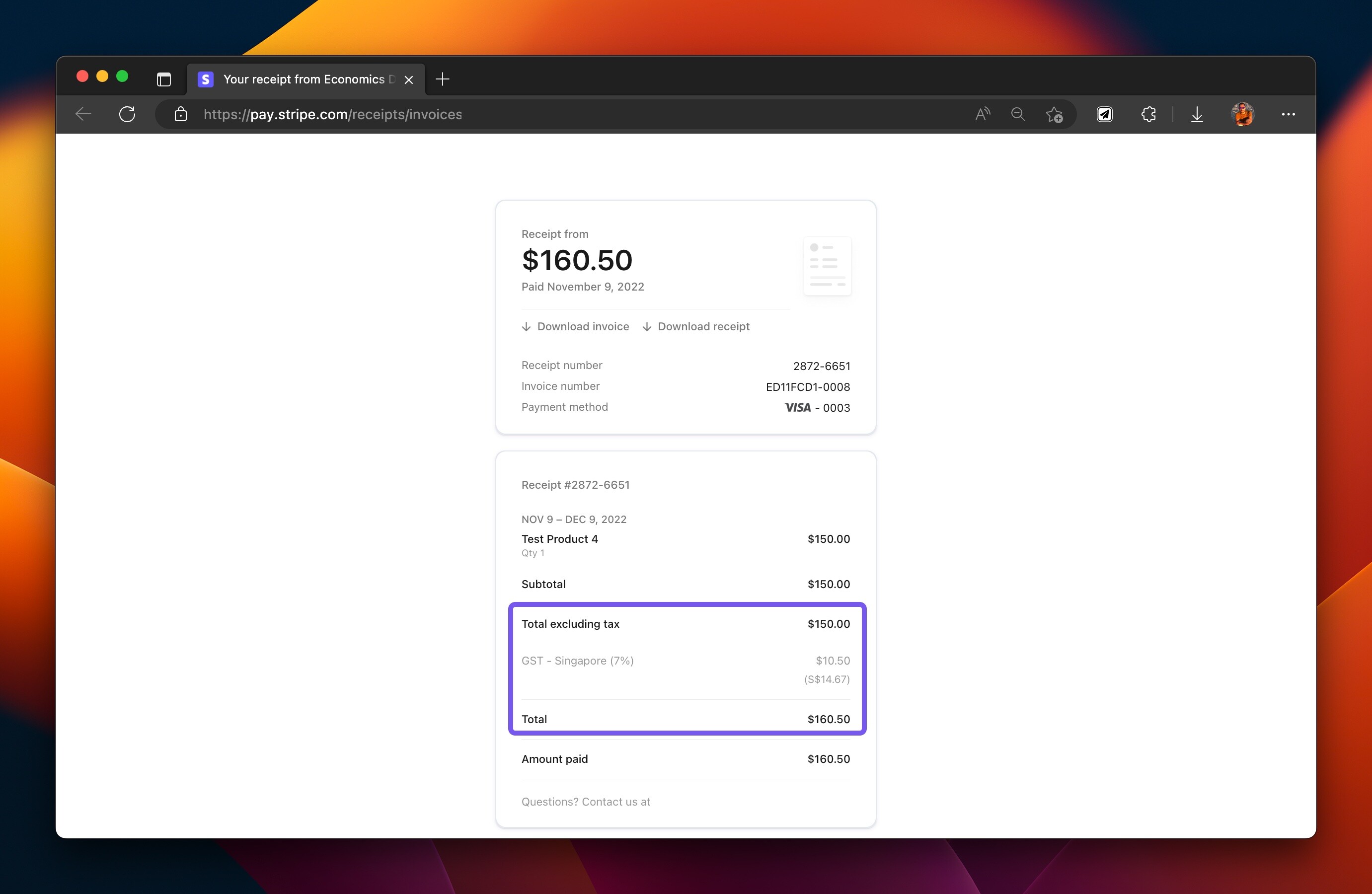Viewport: 1372px width, 894px height.
Task: Click the (S$14.67) converted tax amount
Action: tap(827, 679)
